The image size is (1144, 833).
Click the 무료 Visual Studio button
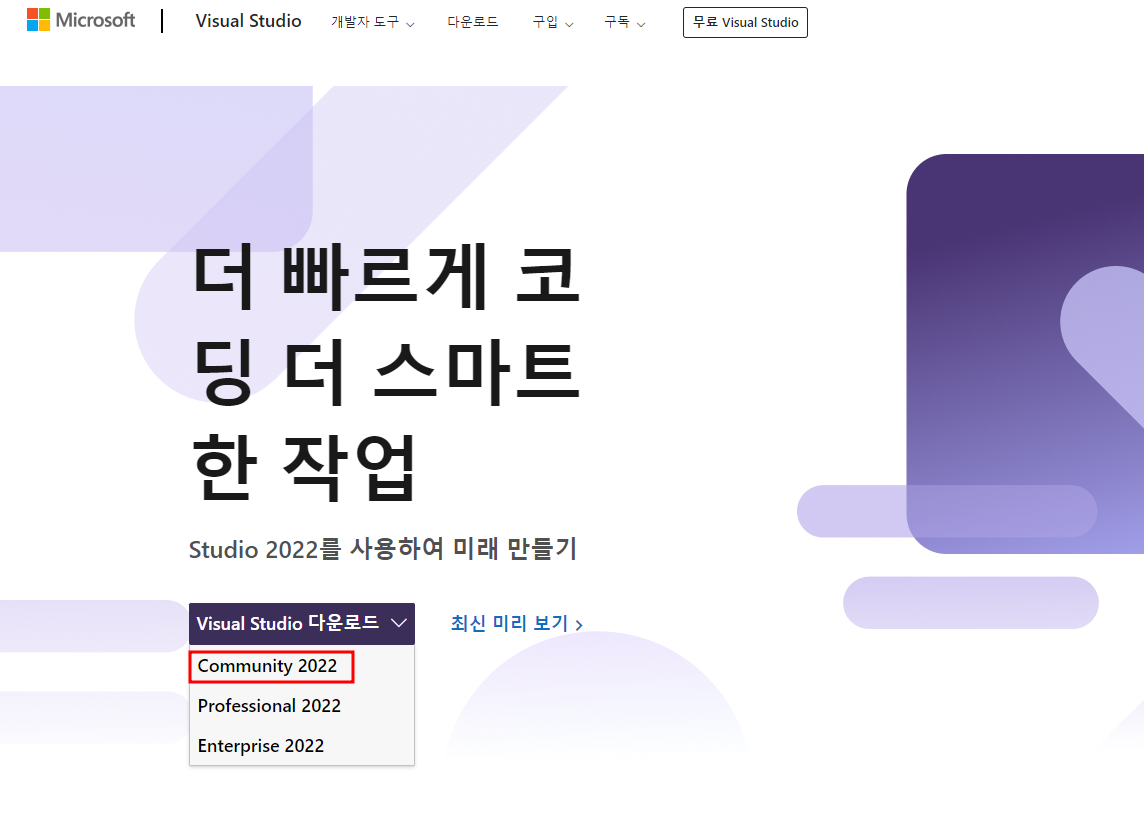pos(745,23)
